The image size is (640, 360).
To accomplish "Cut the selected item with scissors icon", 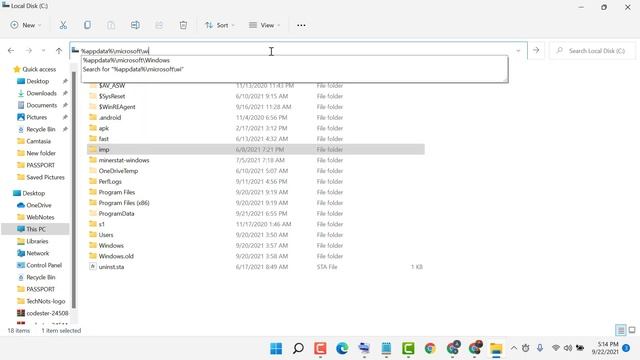I will coord(63,25).
